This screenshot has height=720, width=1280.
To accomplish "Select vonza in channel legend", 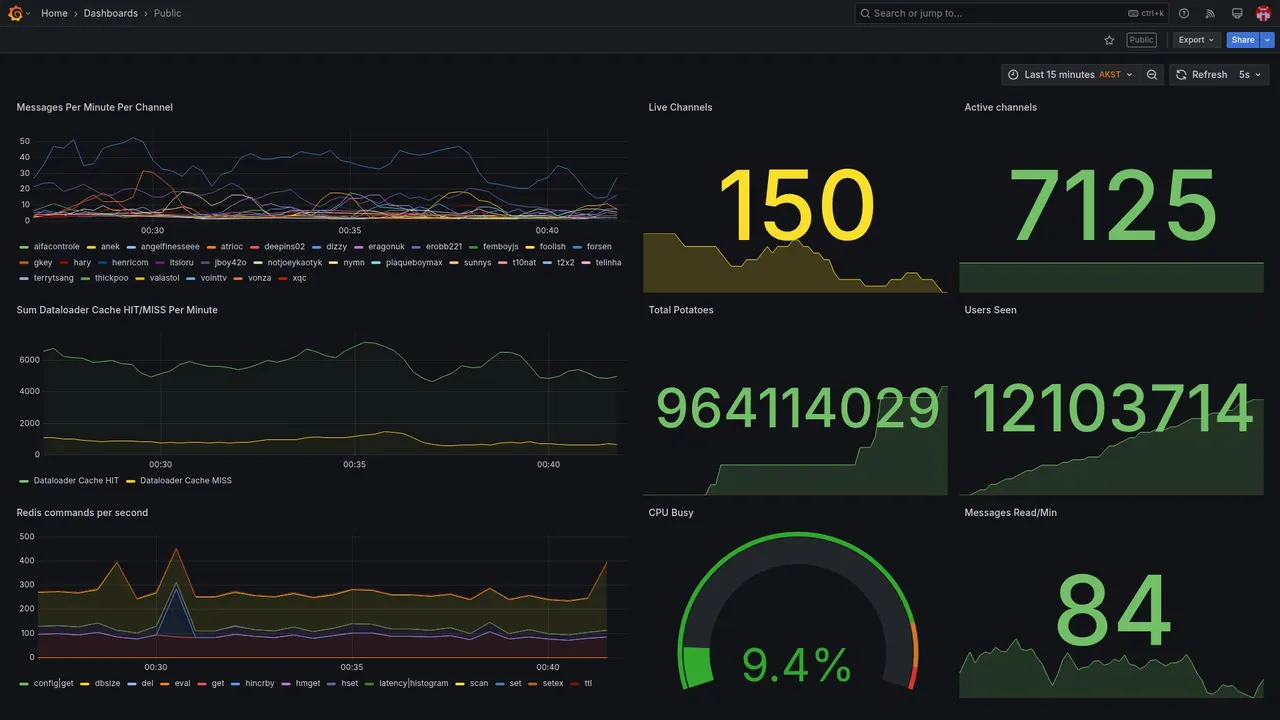I will coord(259,278).
